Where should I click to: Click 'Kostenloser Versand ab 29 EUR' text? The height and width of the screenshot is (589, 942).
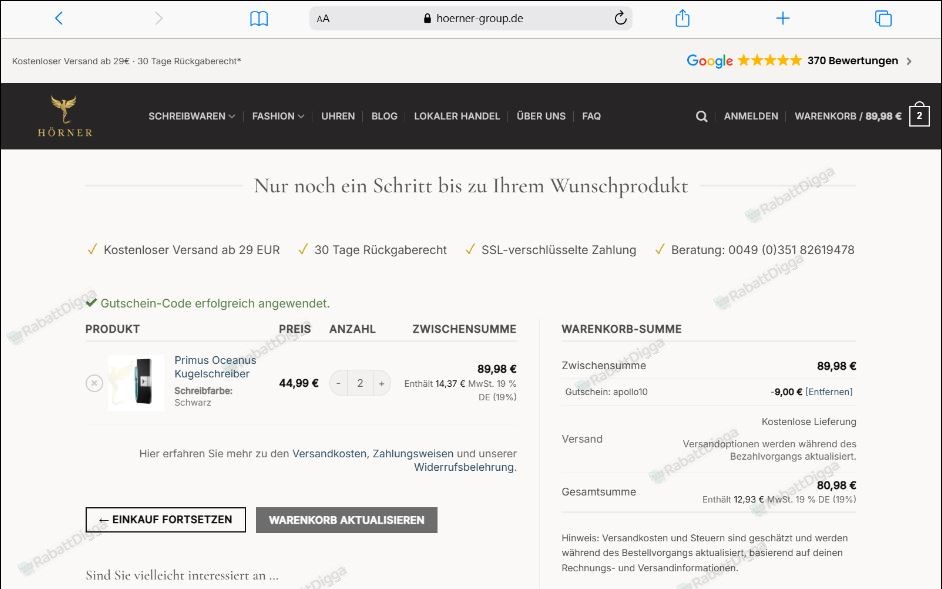coord(192,249)
